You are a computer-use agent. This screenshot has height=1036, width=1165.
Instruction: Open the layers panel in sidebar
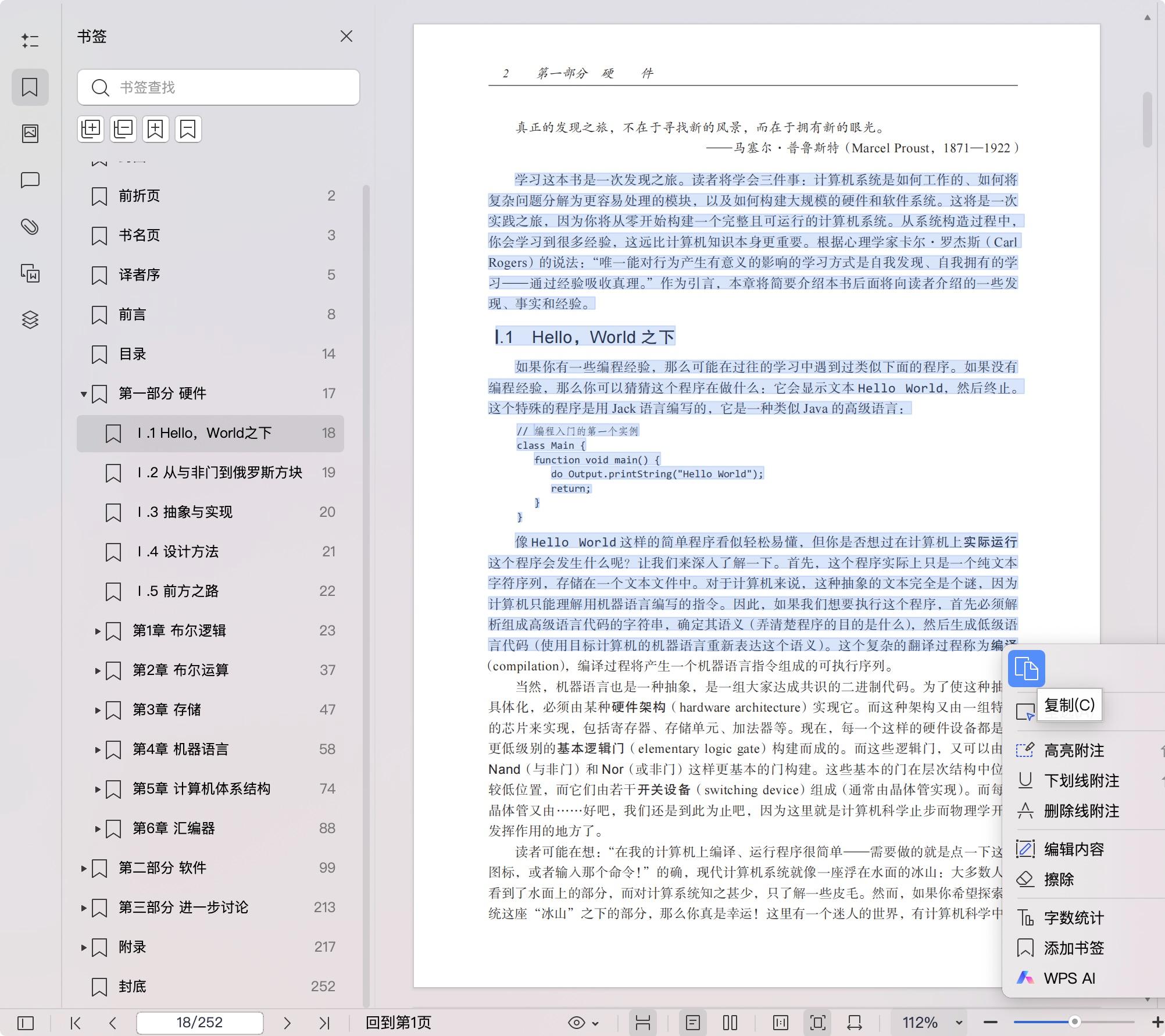coord(30,319)
